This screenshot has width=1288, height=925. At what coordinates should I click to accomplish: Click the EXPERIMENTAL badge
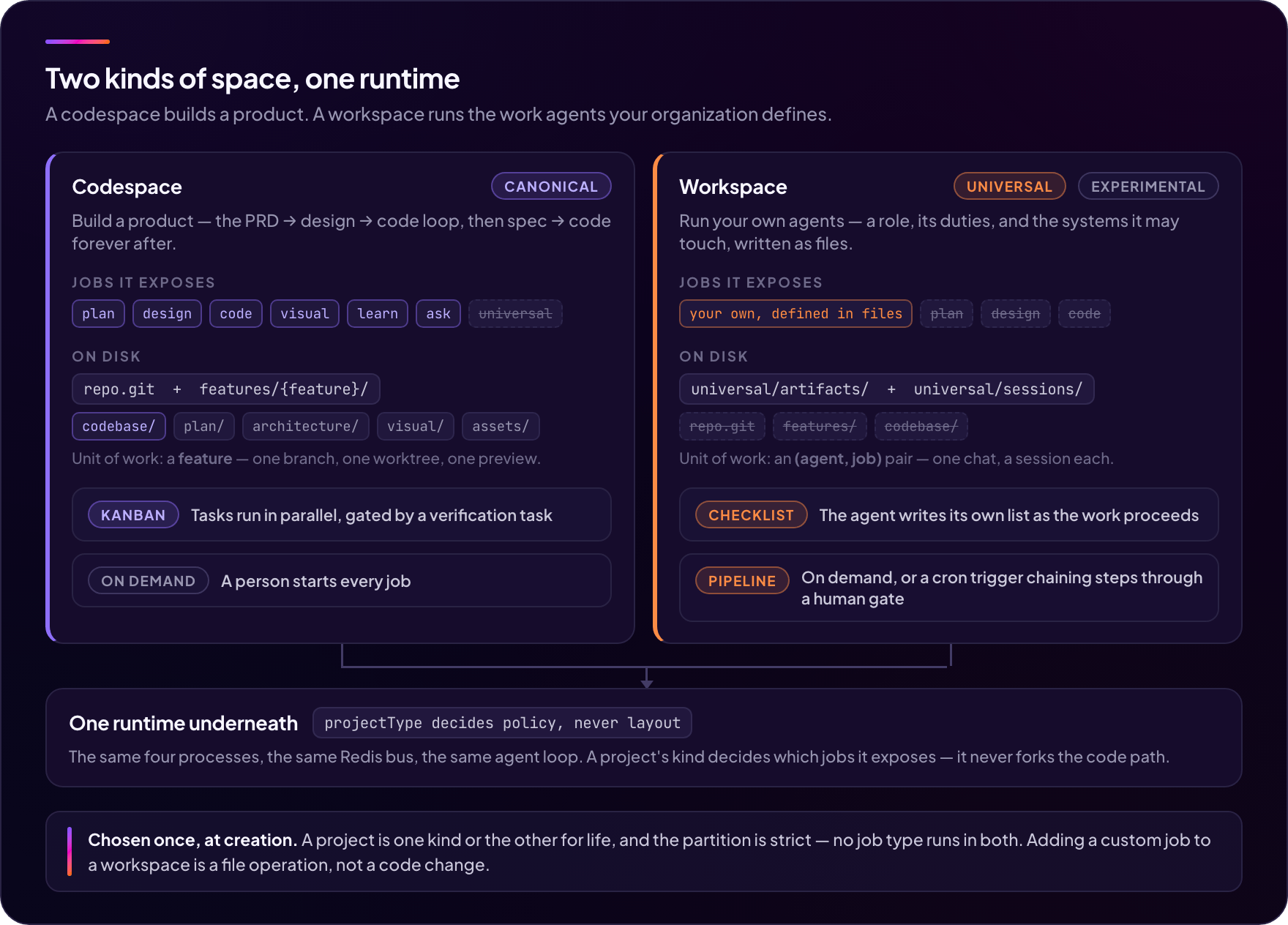pyautogui.click(x=1147, y=186)
